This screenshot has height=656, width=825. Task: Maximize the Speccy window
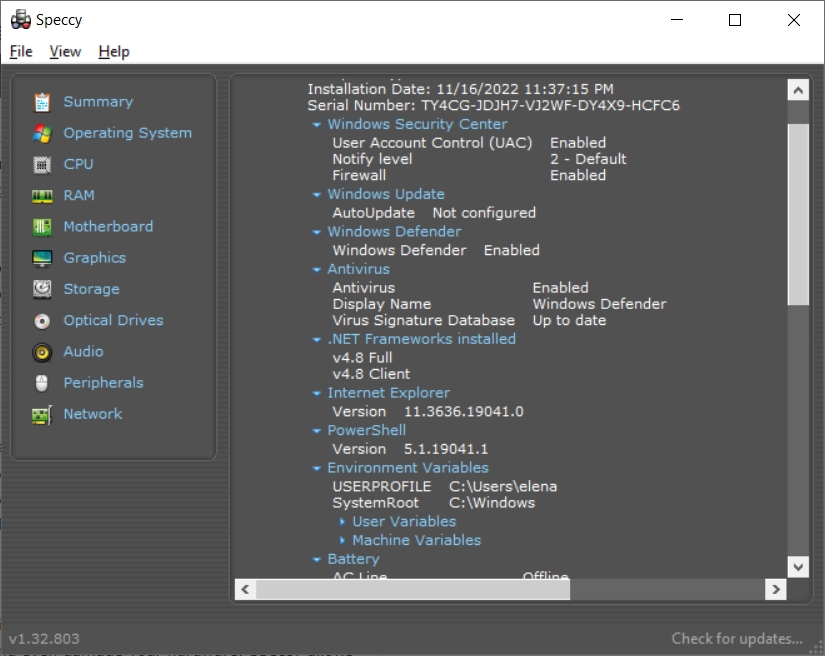(735, 20)
